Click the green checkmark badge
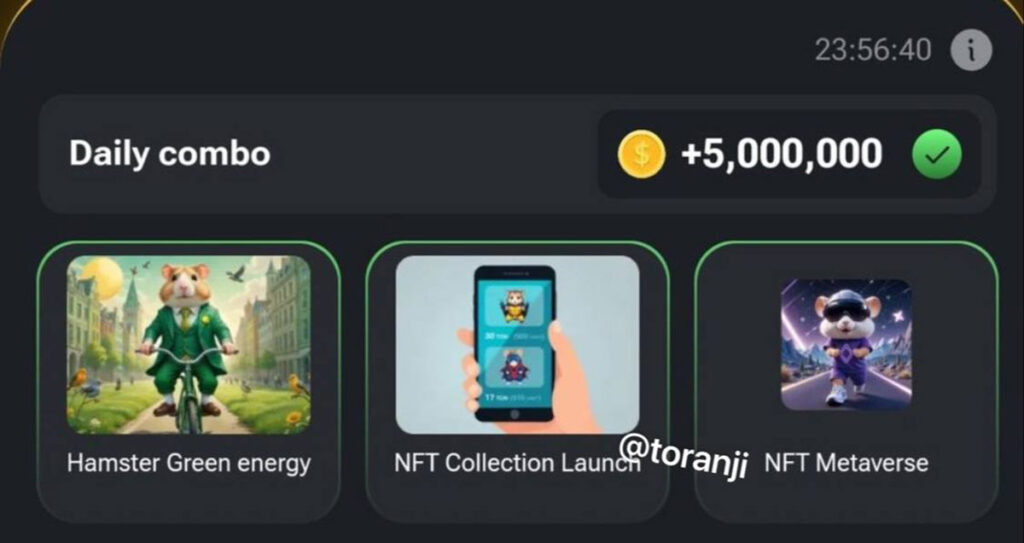Image resolution: width=1024 pixels, height=543 pixels. pyautogui.click(x=936, y=154)
